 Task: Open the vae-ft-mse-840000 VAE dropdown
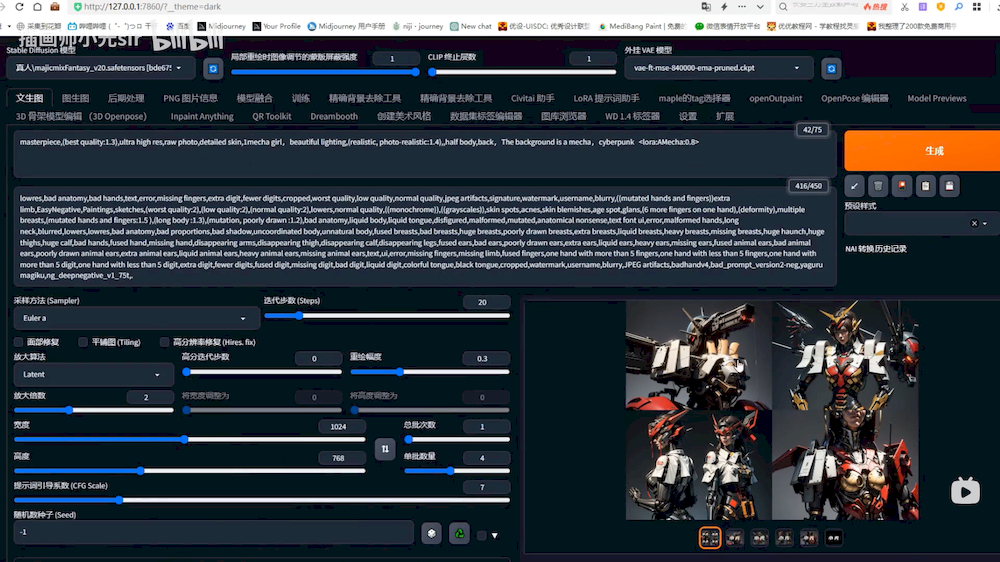[718, 68]
